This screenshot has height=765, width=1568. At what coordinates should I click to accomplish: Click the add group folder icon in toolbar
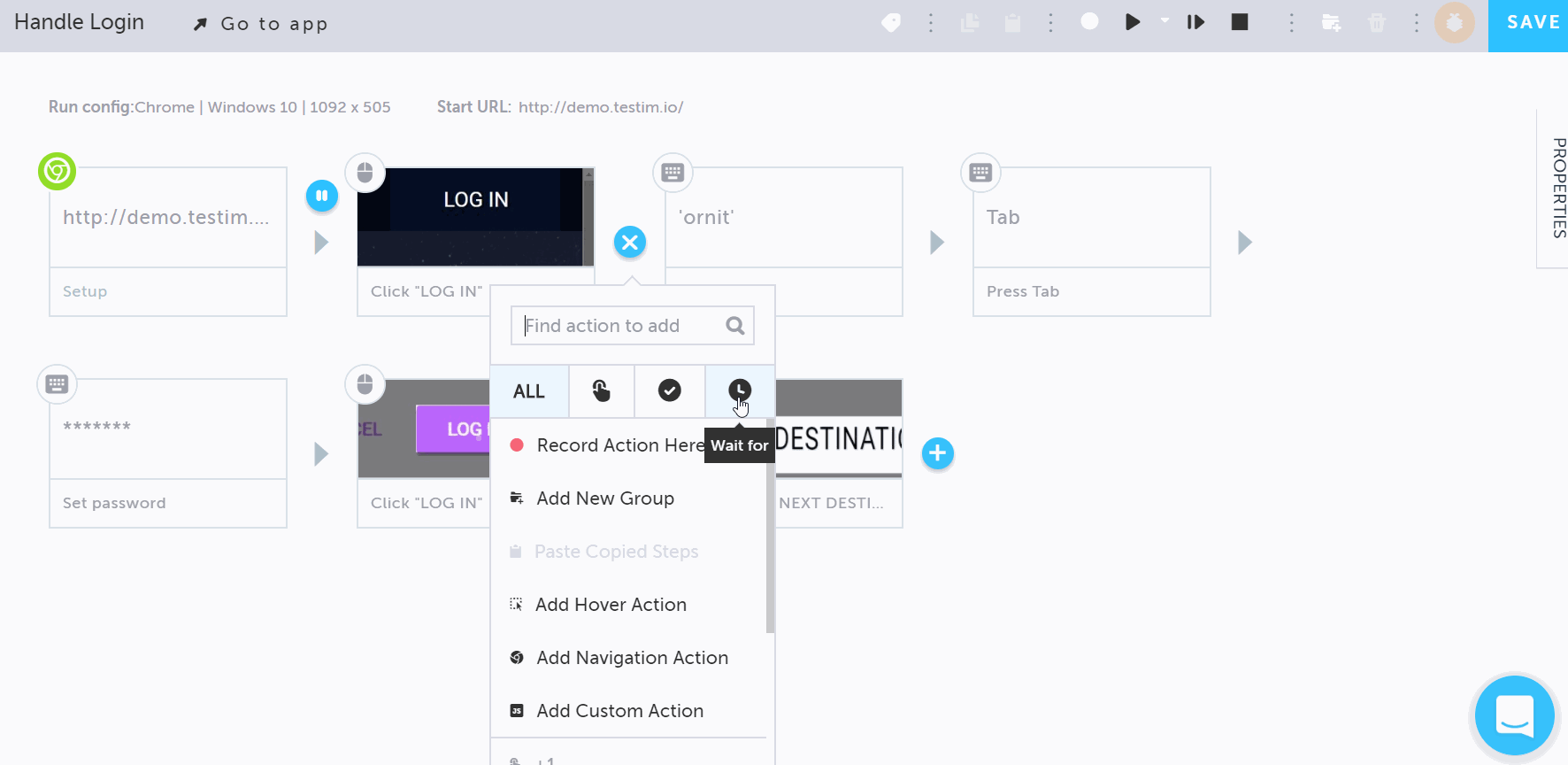[x=1331, y=23]
